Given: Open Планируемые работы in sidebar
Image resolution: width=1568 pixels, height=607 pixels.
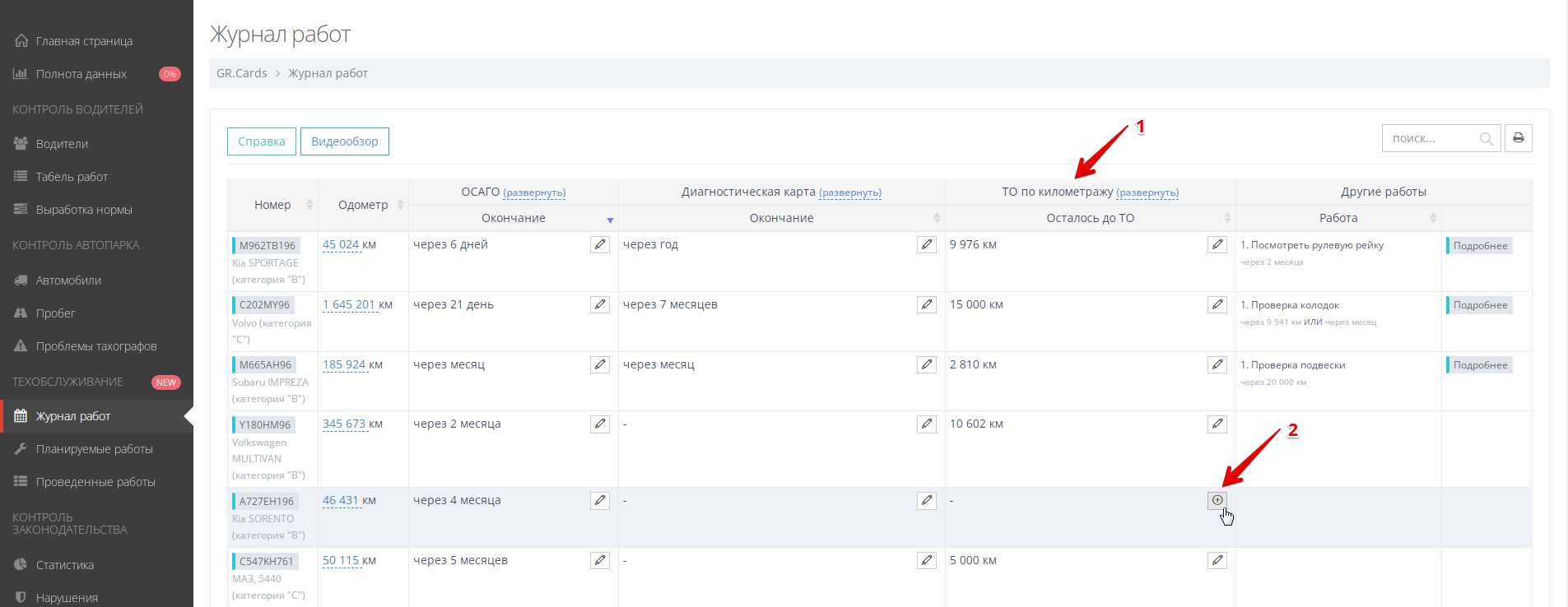Looking at the screenshot, I should 94,449.
